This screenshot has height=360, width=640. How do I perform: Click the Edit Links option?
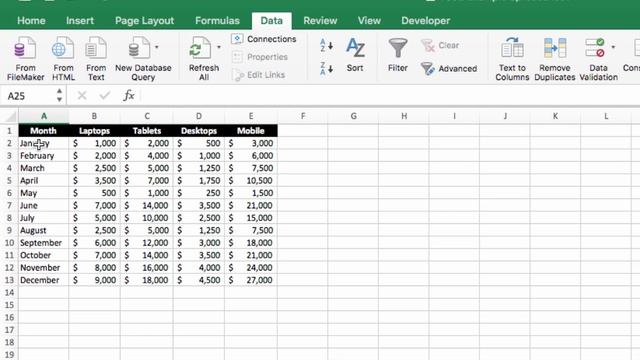coord(258,75)
